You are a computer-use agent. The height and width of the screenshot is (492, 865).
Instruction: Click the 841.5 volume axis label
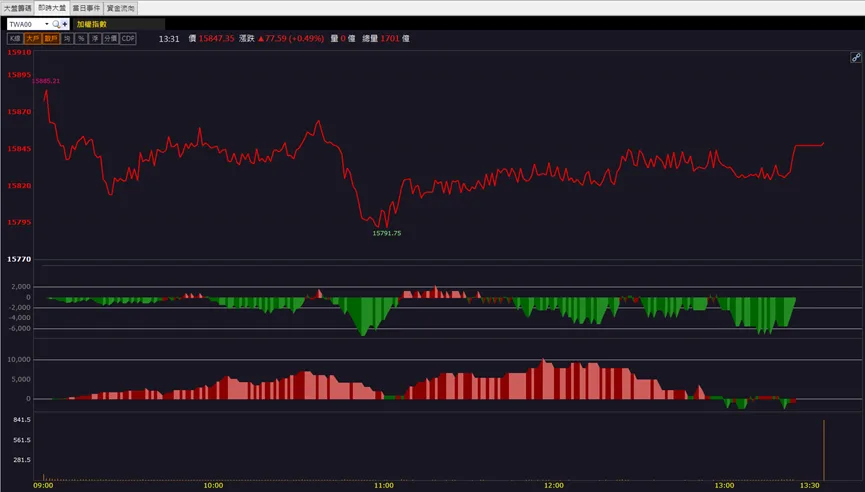click(x=22, y=420)
